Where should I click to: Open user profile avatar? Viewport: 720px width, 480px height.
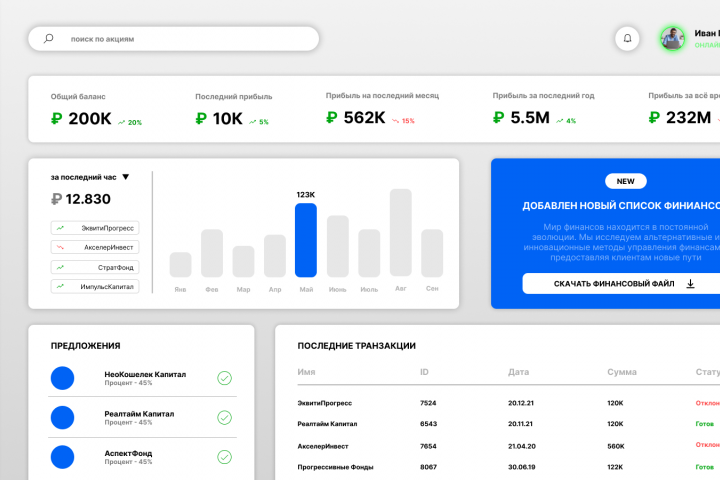click(x=673, y=38)
